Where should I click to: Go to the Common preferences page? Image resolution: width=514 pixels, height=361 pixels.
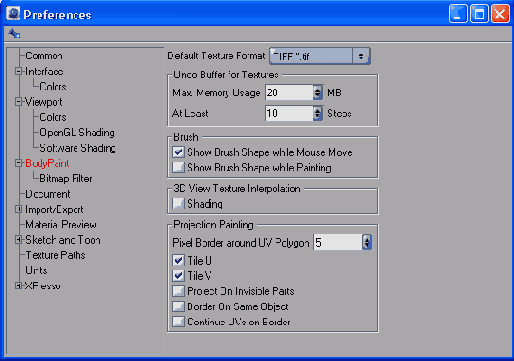[x=44, y=56]
